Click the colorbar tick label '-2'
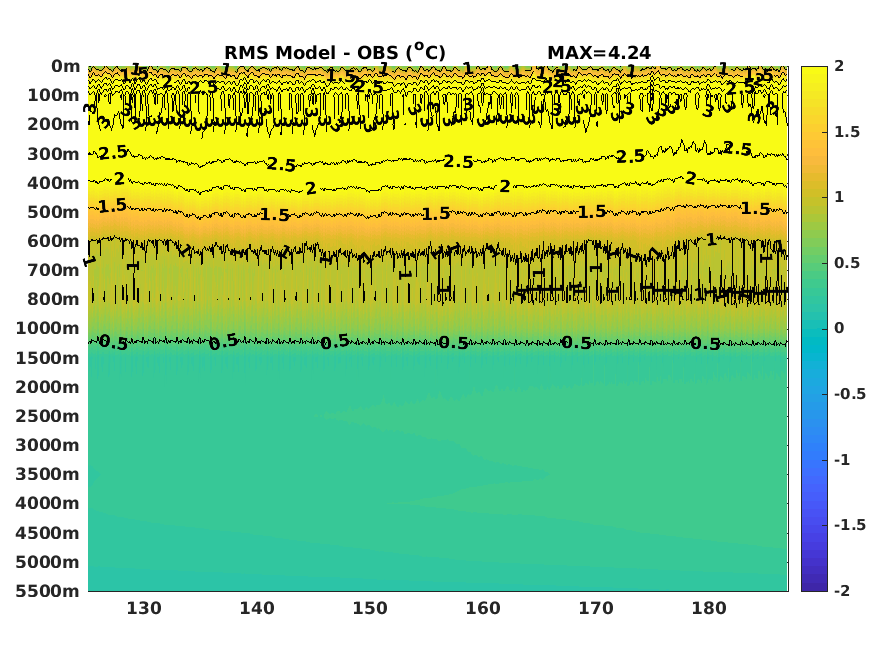875x656 pixels. coord(842,591)
